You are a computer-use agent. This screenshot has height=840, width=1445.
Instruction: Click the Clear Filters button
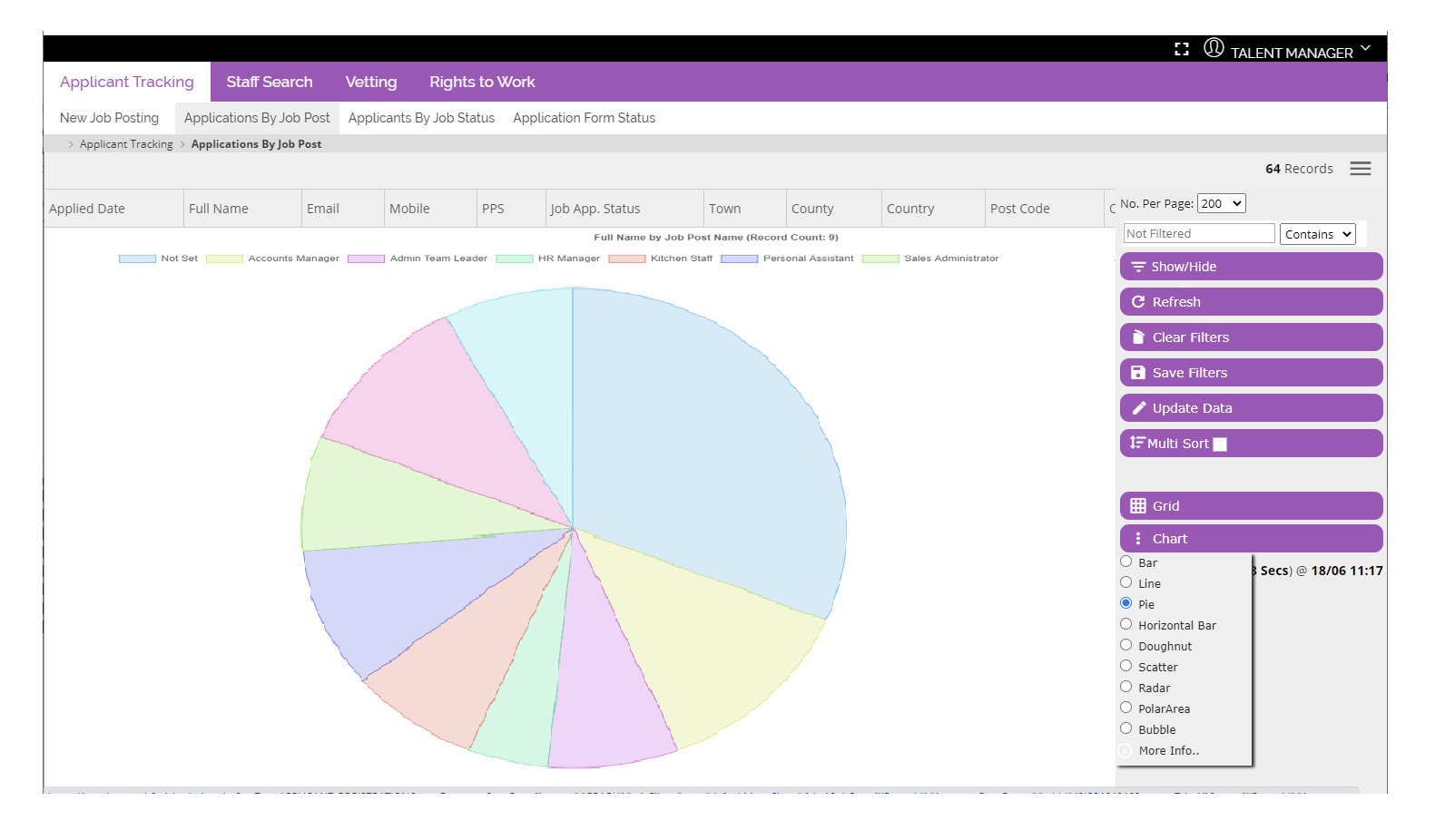click(x=1252, y=337)
